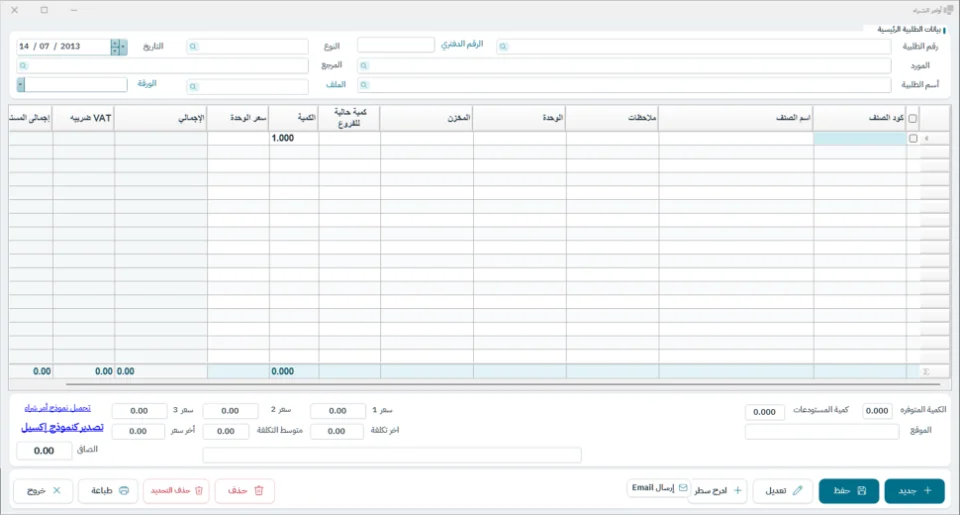The width and height of the screenshot is (960, 515).
Task: Click the حذف التحديد delete selection button
Action: pyautogui.click(x=176, y=491)
